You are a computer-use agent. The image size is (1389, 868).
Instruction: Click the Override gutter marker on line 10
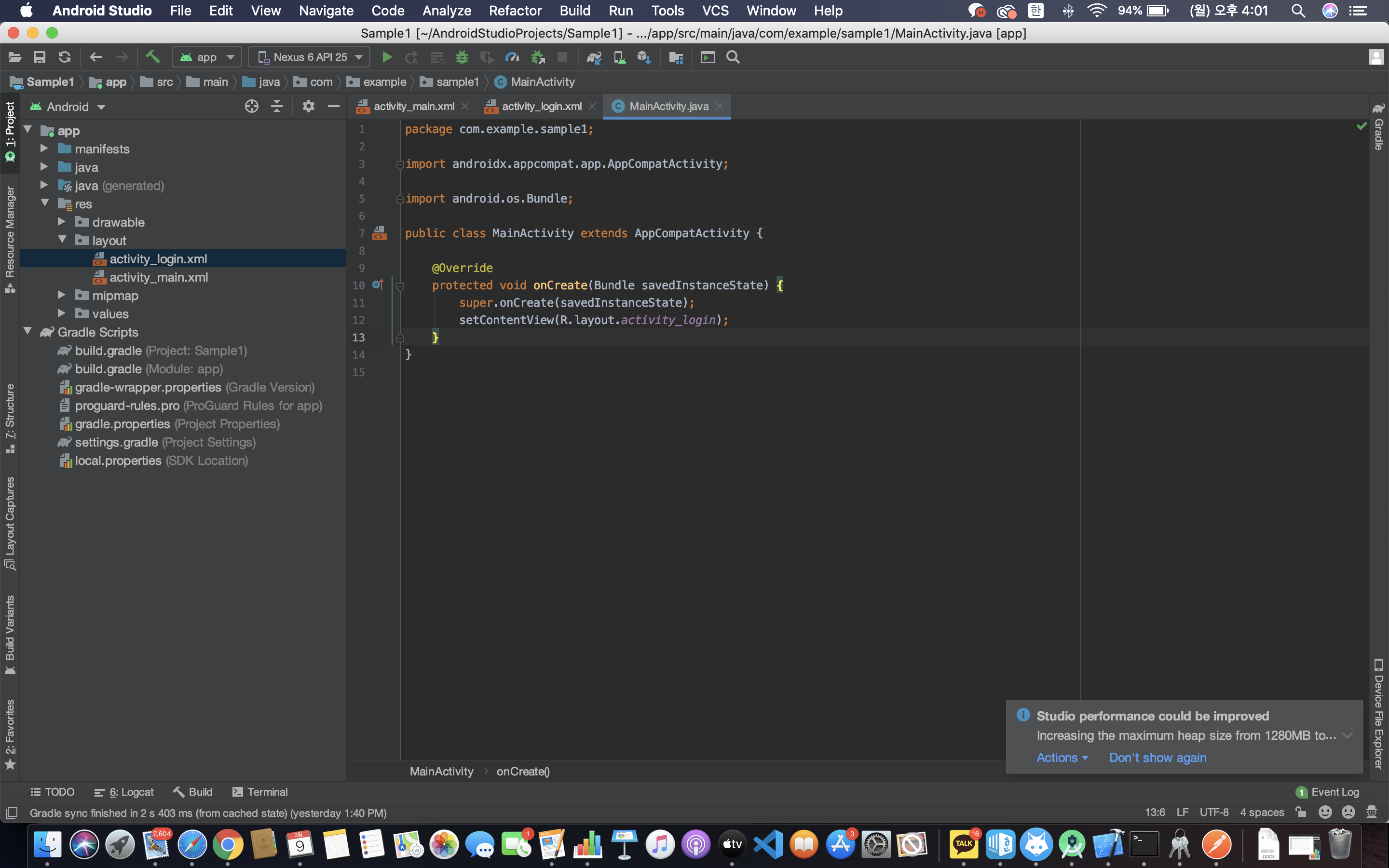click(x=378, y=285)
